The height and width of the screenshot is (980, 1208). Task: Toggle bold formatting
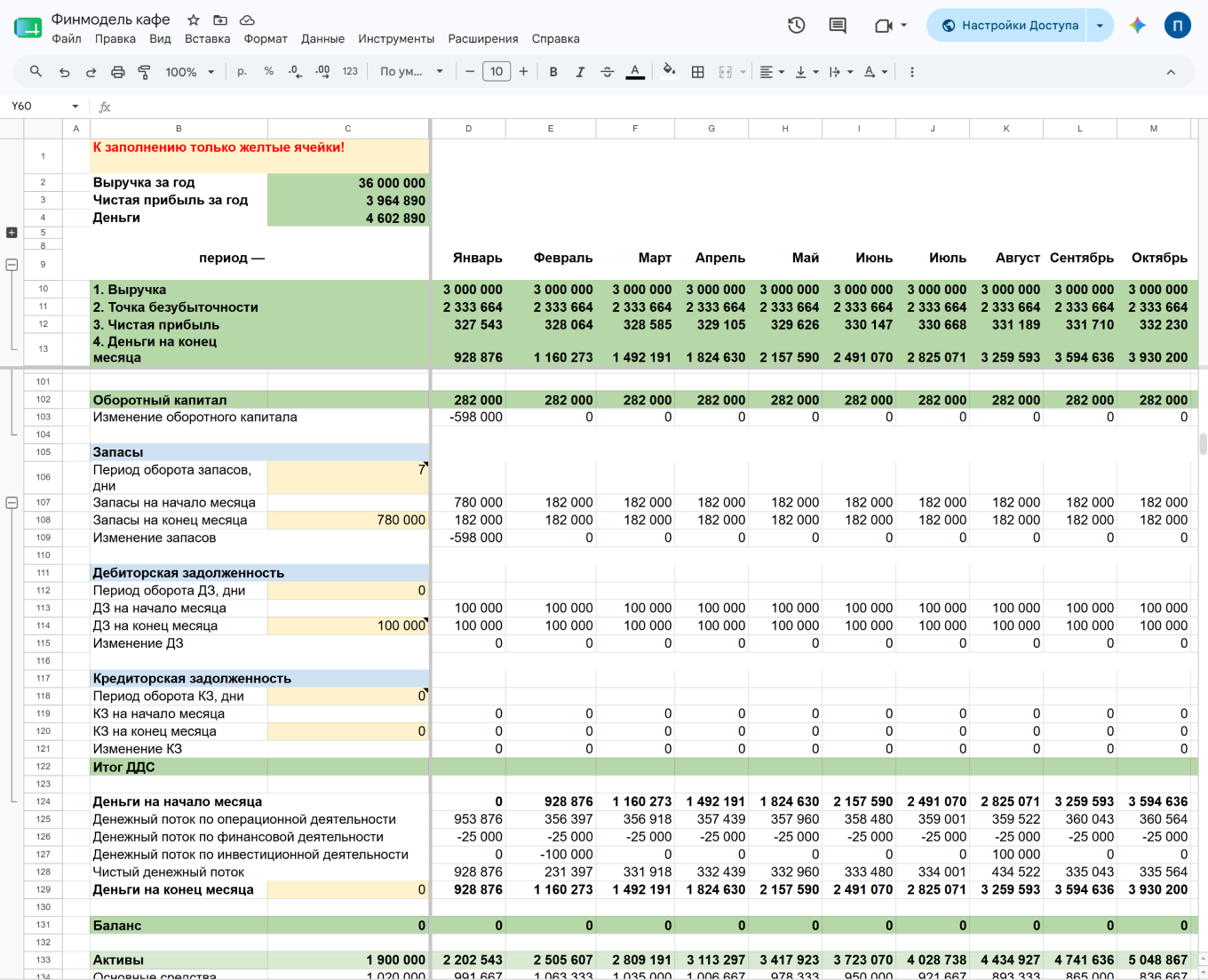(553, 72)
